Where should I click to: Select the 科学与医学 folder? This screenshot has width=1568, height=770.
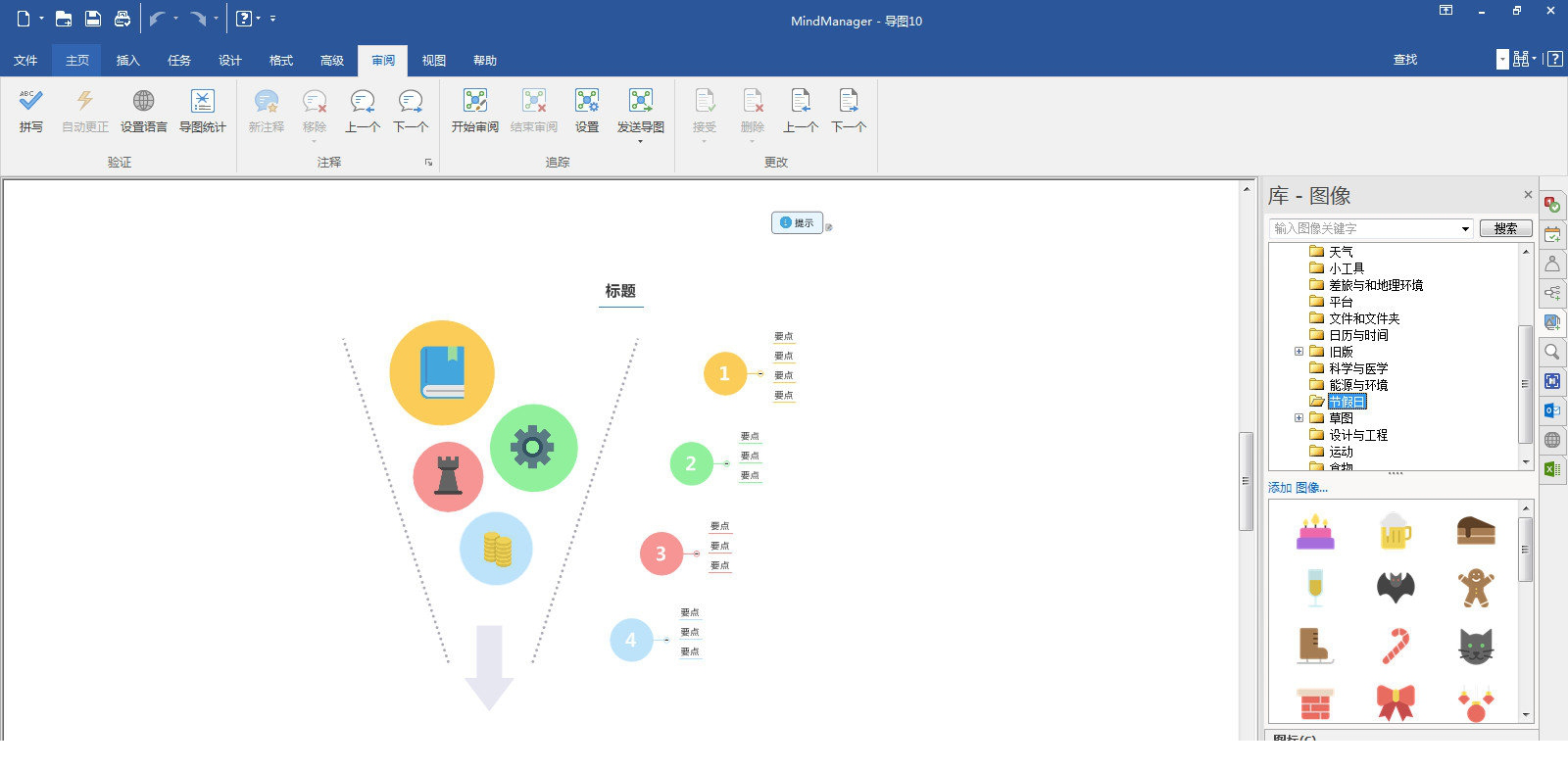click(x=1358, y=368)
